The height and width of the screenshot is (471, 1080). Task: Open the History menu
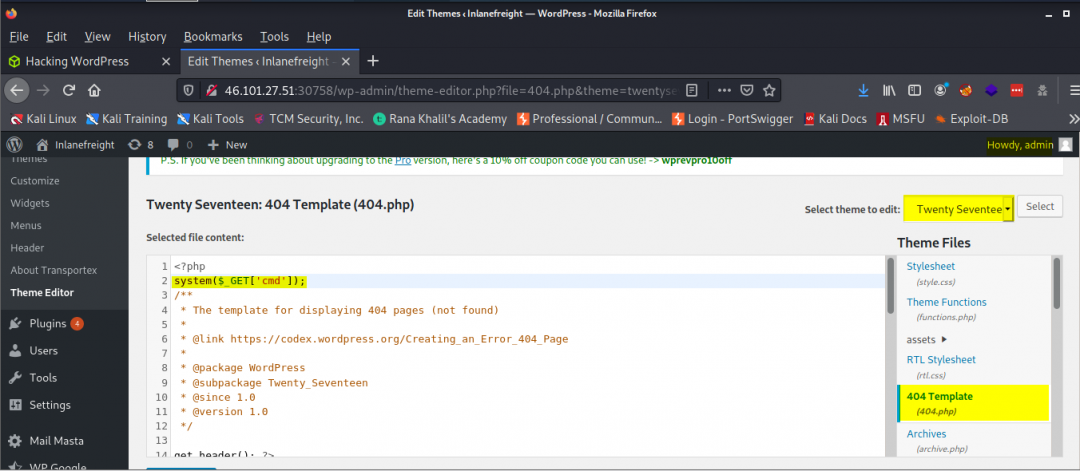pyautogui.click(x=147, y=36)
